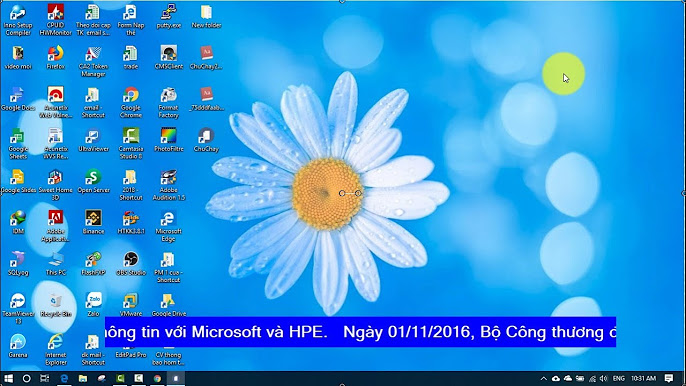
Task: Click the CMSClient desktop icon
Action: click(168, 58)
